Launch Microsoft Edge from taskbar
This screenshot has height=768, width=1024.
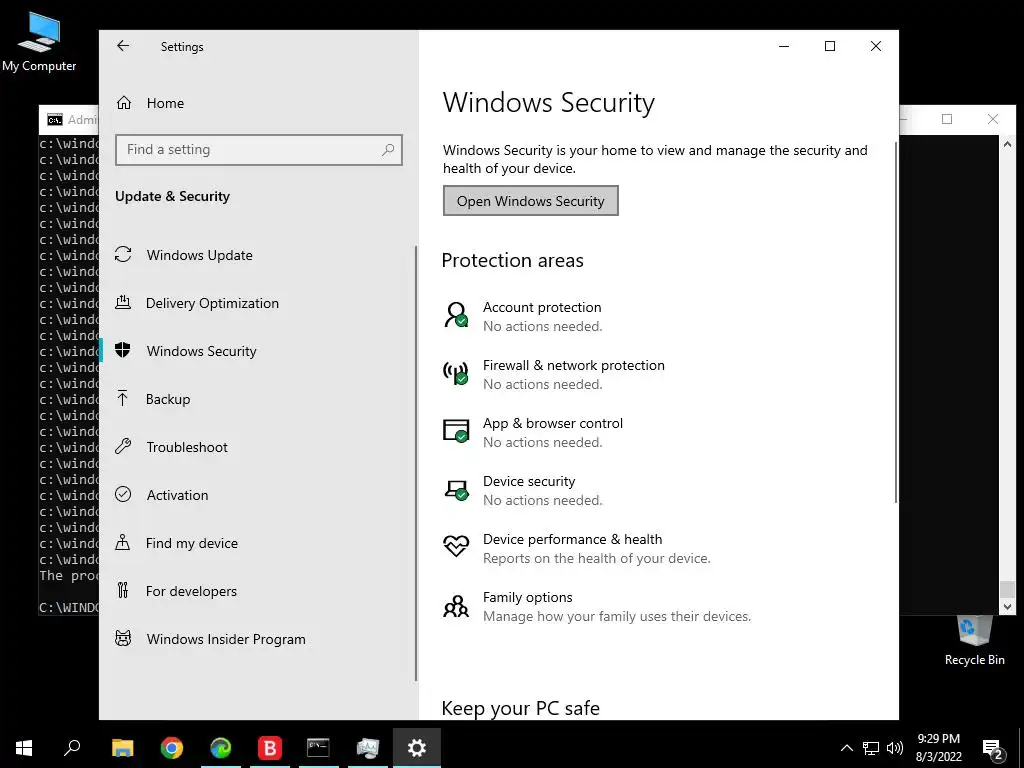click(221, 748)
